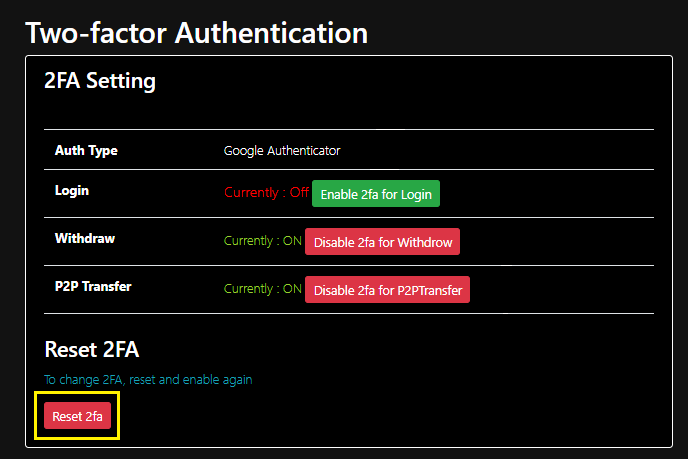Select the Withdraw row label
This screenshot has width=688, height=459.
[84, 239]
